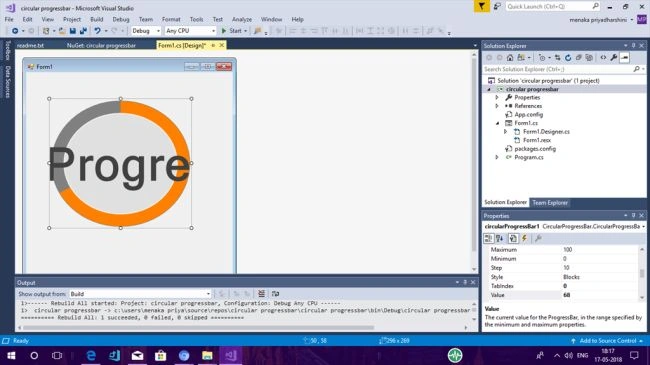Expand the Program.cs node
The width and height of the screenshot is (650, 365).
pos(497,157)
